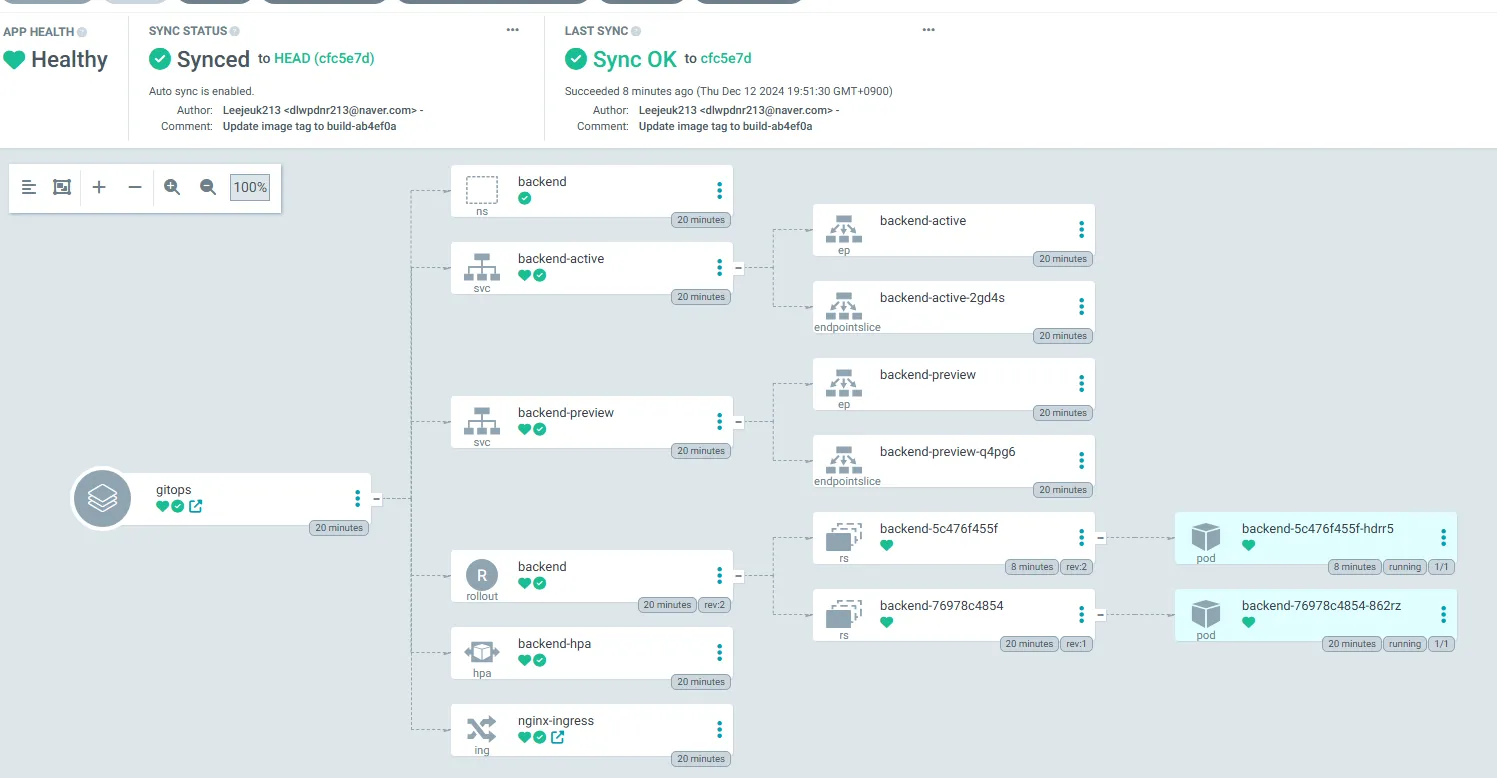Select the gitops node label
This screenshot has width=1497, height=778.
173,490
